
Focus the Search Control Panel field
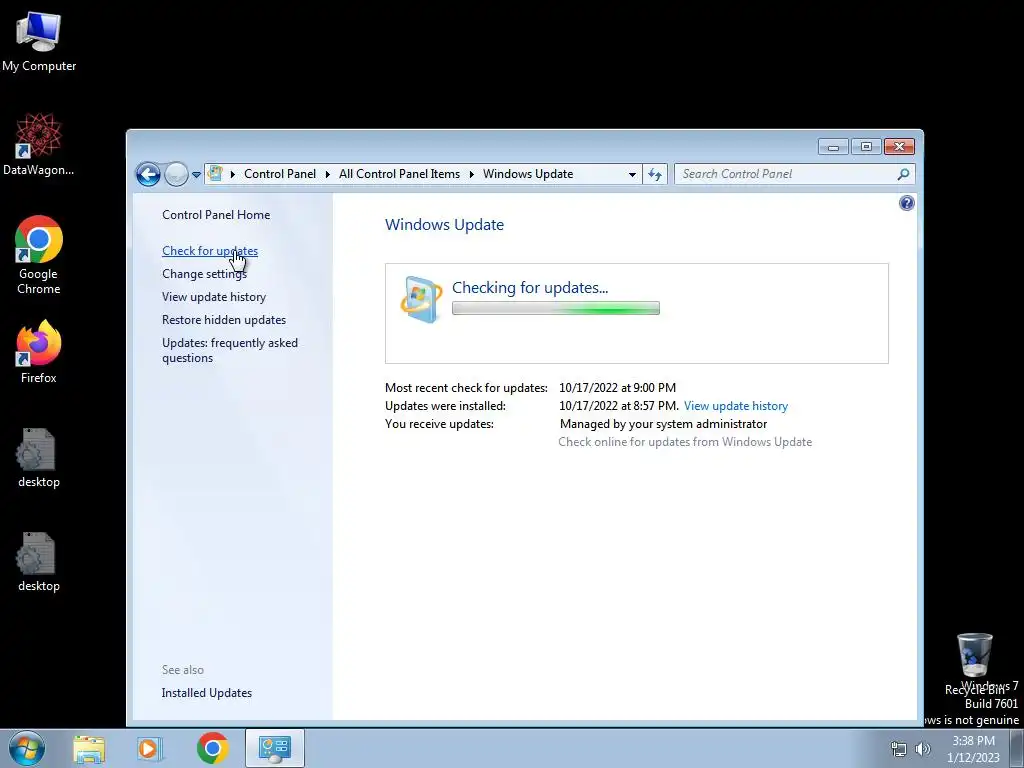point(786,174)
